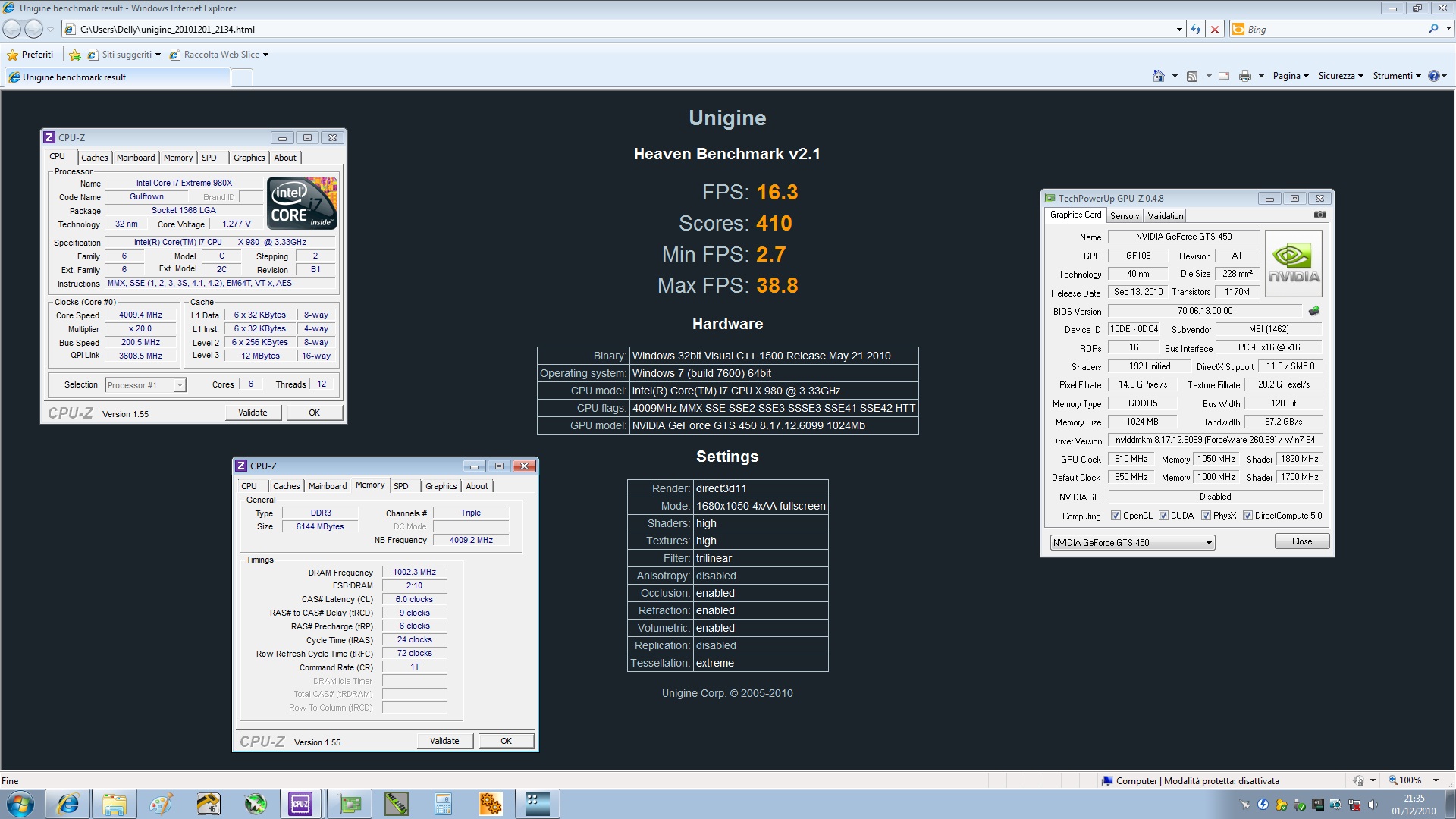
Task: Click the refresh icon beside address bar
Action: [1196, 30]
